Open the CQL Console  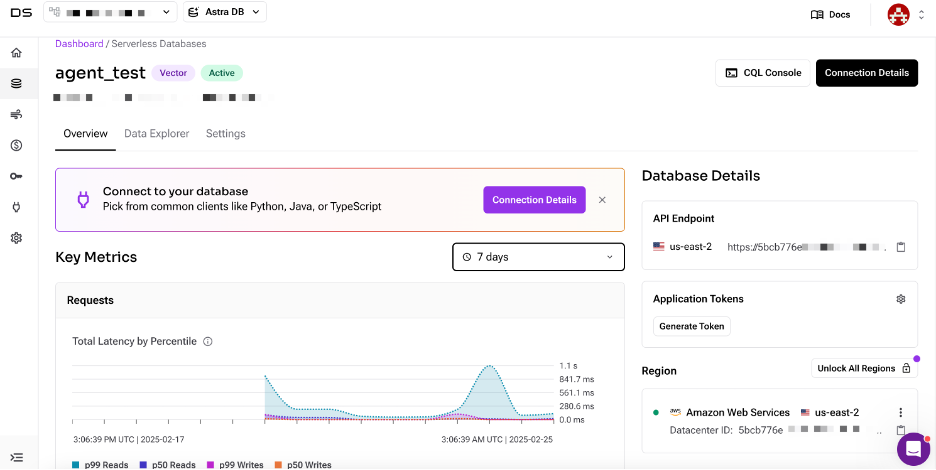(763, 73)
